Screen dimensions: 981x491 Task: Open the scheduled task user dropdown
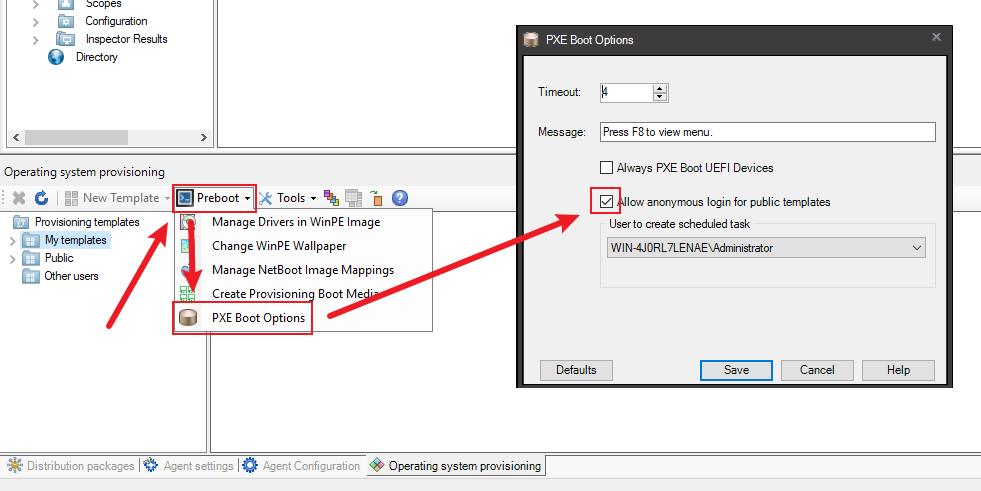(917, 247)
